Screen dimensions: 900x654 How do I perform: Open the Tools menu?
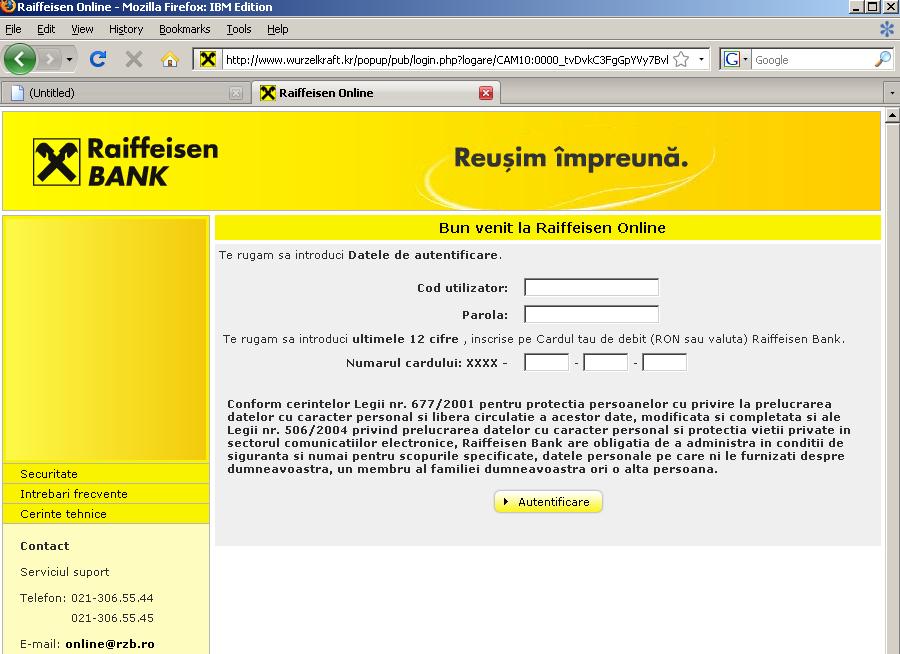[x=239, y=29]
